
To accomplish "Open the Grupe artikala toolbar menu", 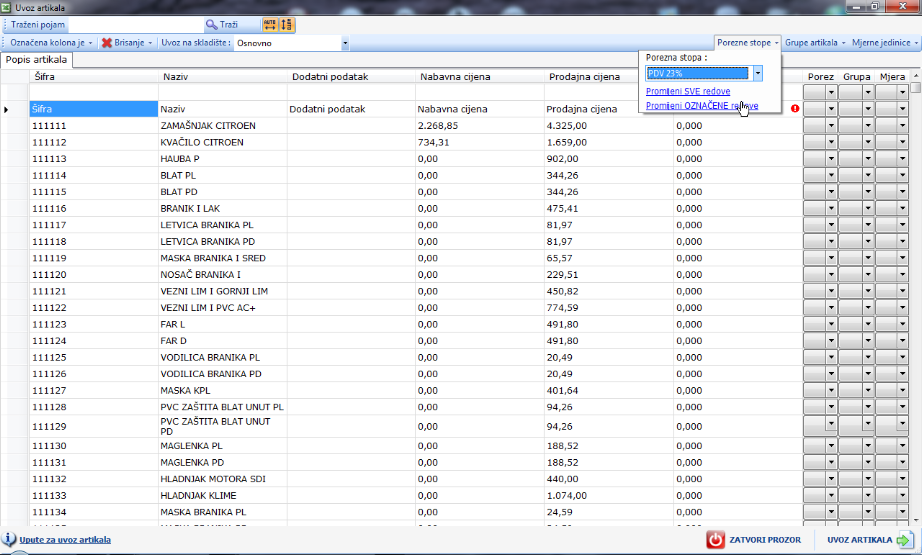I will (x=815, y=43).
